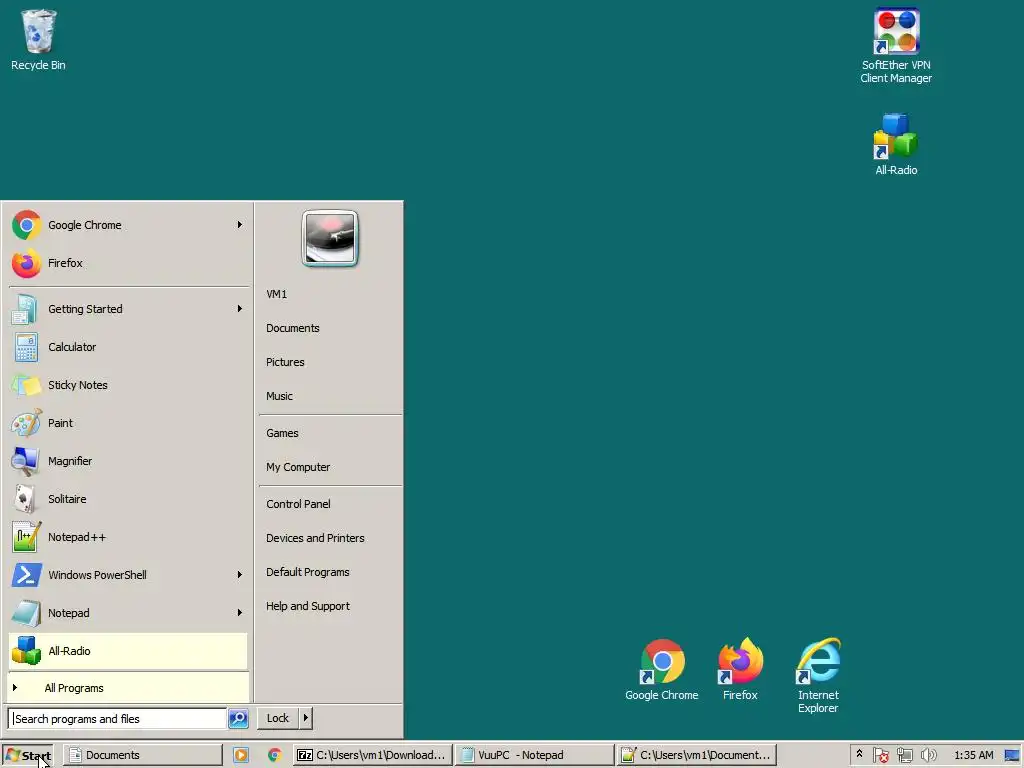
Task: Open Firefox desktop shortcut
Action: pyautogui.click(x=740, y=669)
